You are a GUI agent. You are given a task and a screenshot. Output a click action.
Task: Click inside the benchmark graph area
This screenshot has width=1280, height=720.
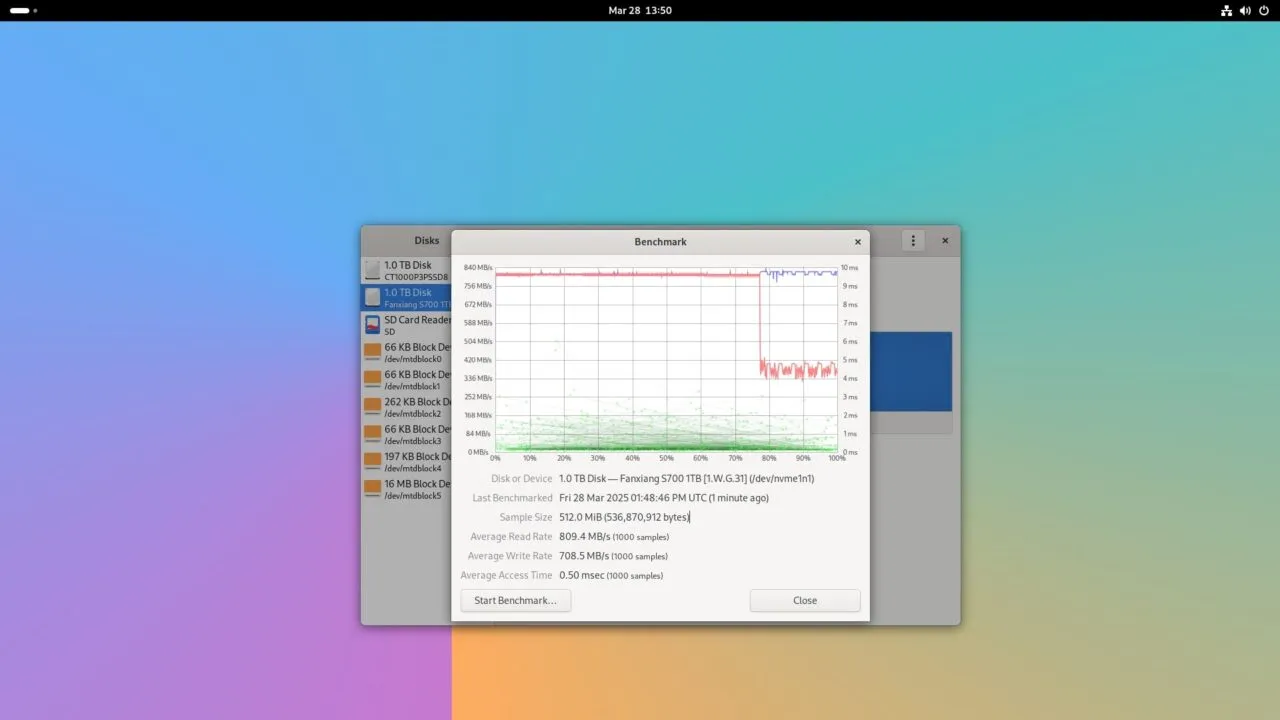click(666, 360)
